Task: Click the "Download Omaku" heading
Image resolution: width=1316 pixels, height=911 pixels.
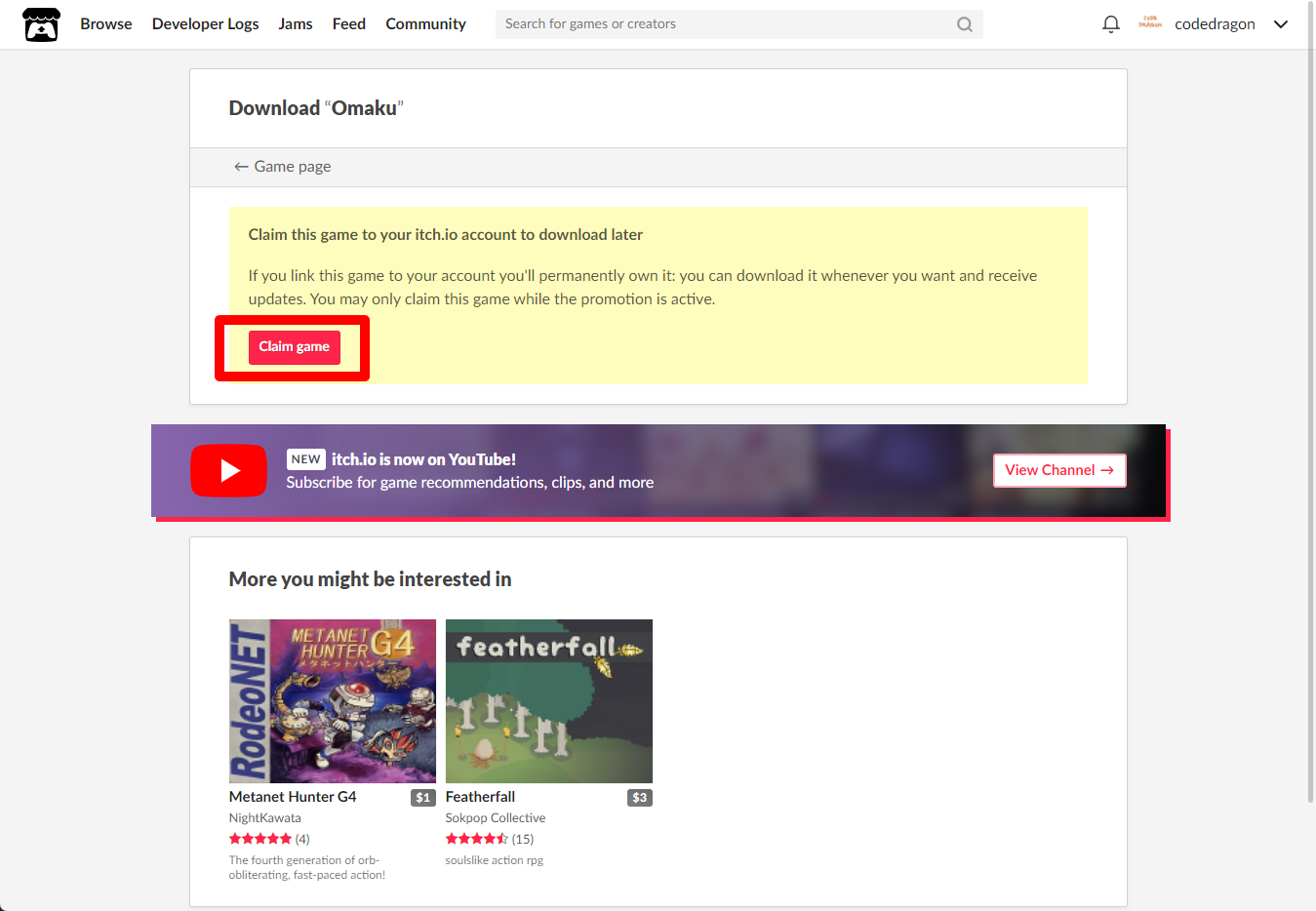Action: click(x=316, y=108)
